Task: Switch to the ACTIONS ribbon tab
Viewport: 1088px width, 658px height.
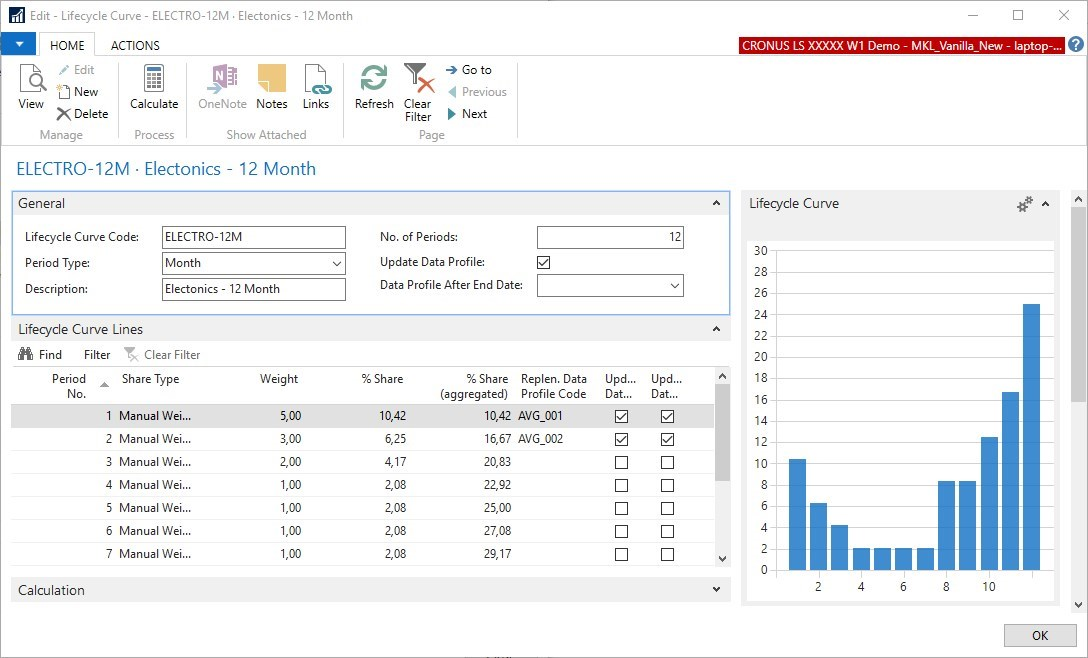Action: pos(135,45)
